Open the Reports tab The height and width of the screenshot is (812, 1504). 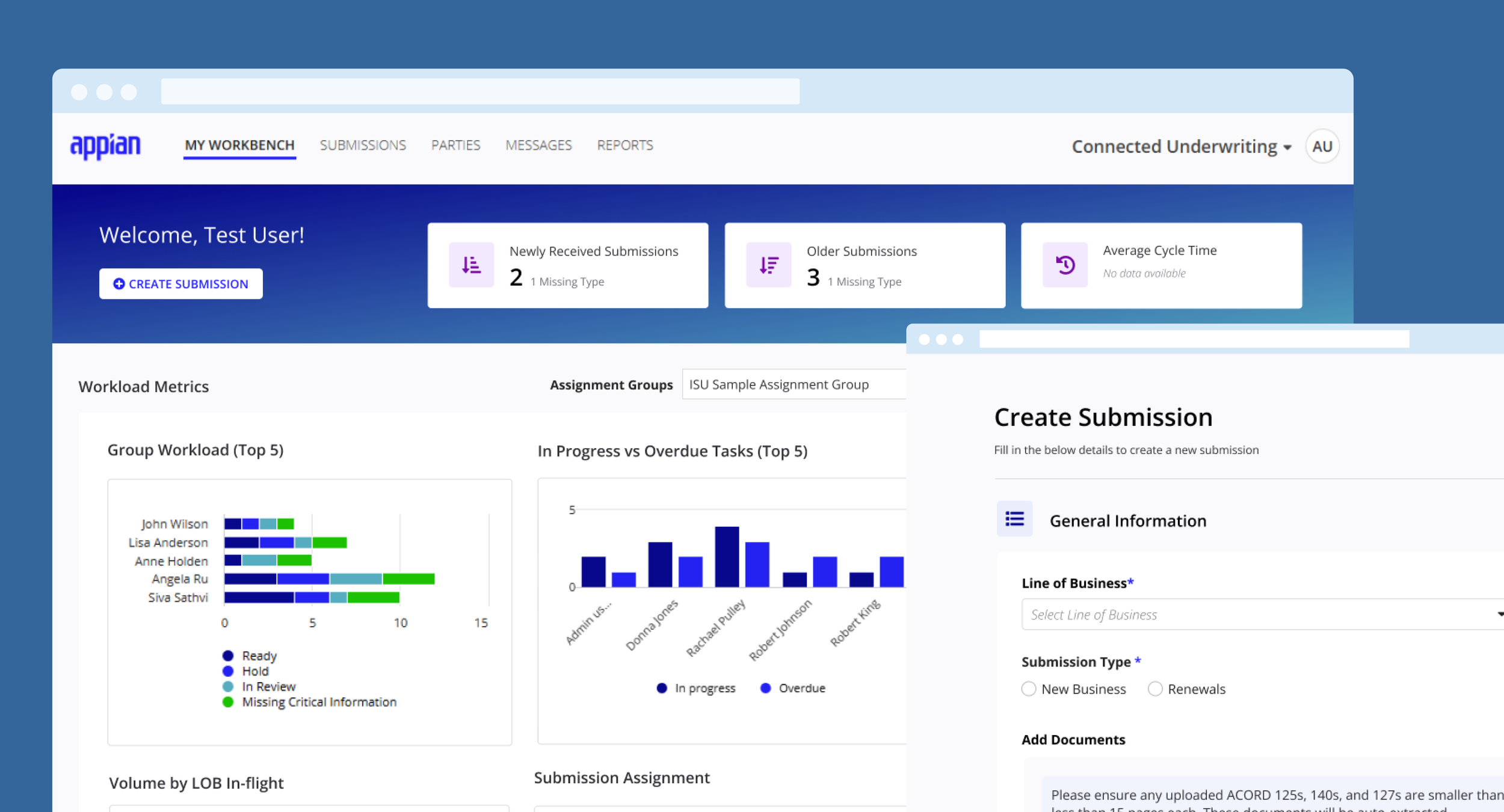[x=624, y=146]
